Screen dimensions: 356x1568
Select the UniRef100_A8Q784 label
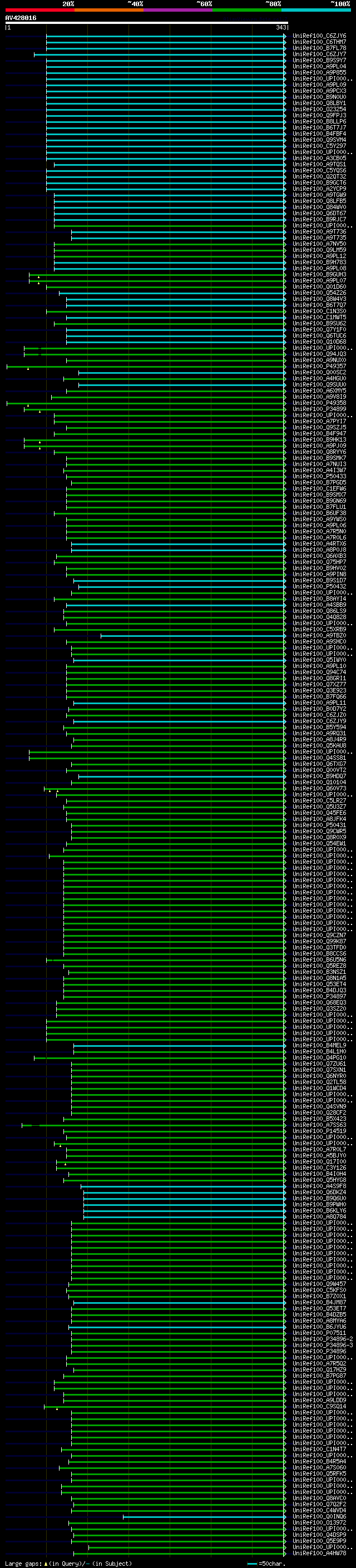pos(319,1217)
